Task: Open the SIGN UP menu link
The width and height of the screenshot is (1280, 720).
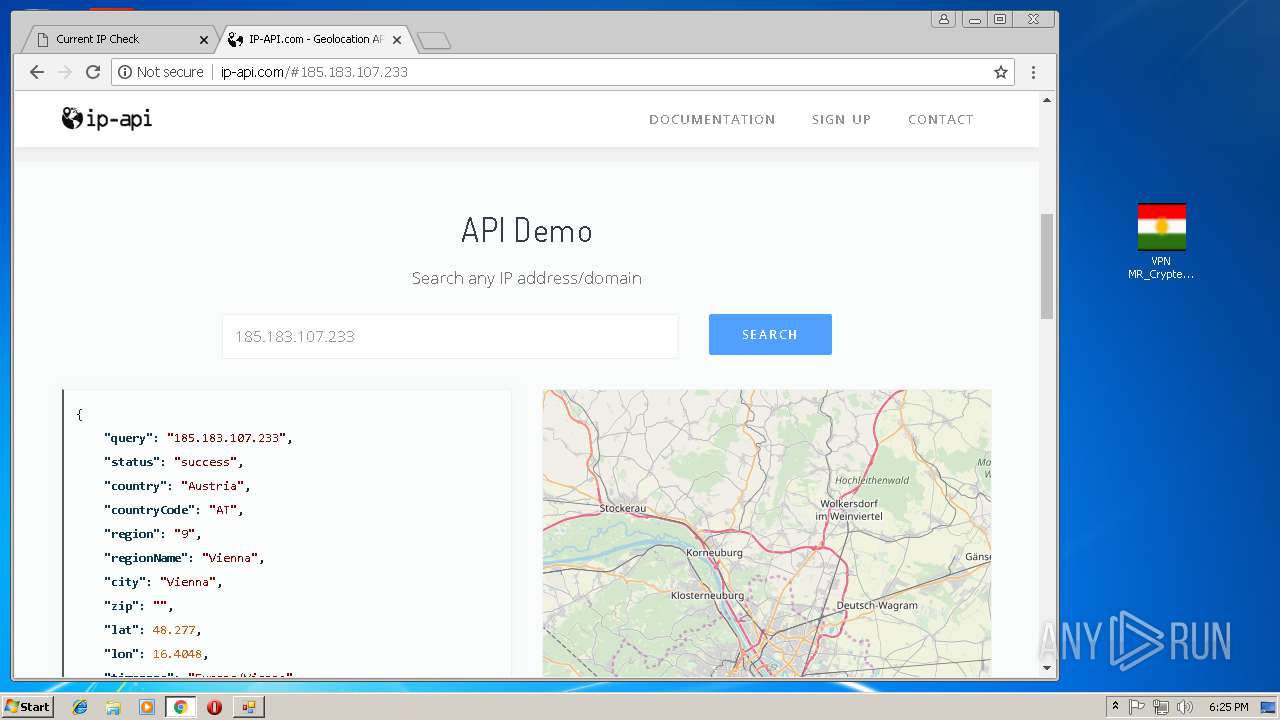Action: coord(841,119)
